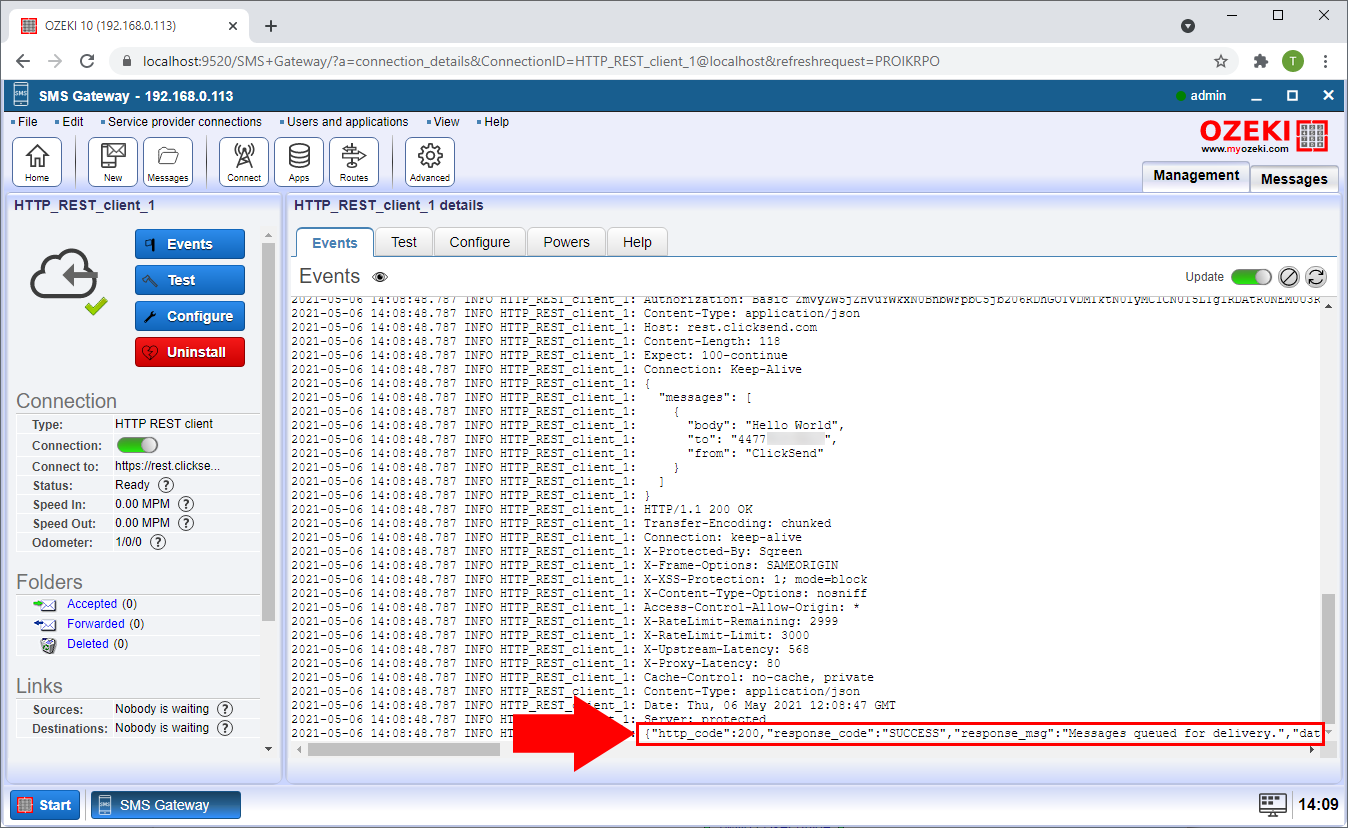The height and width of the screenshot is (828, 1348).
Task: Open the Connect antenna toolbar icon
Action: 244,162
